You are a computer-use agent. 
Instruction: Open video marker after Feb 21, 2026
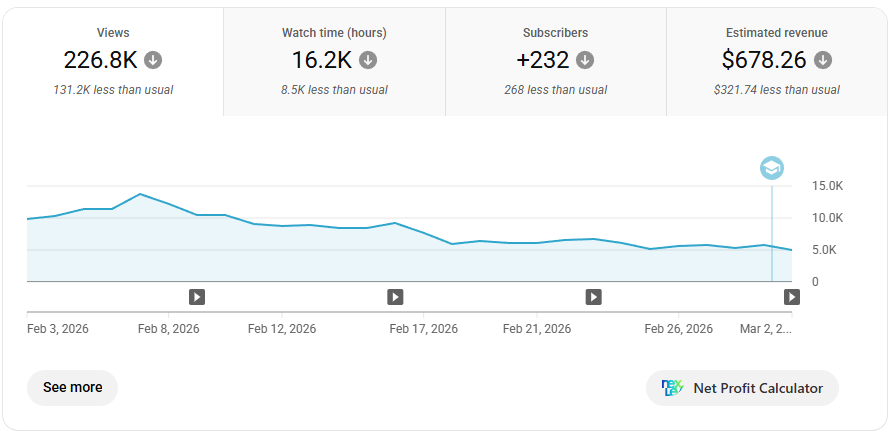[x=593, y=297]
